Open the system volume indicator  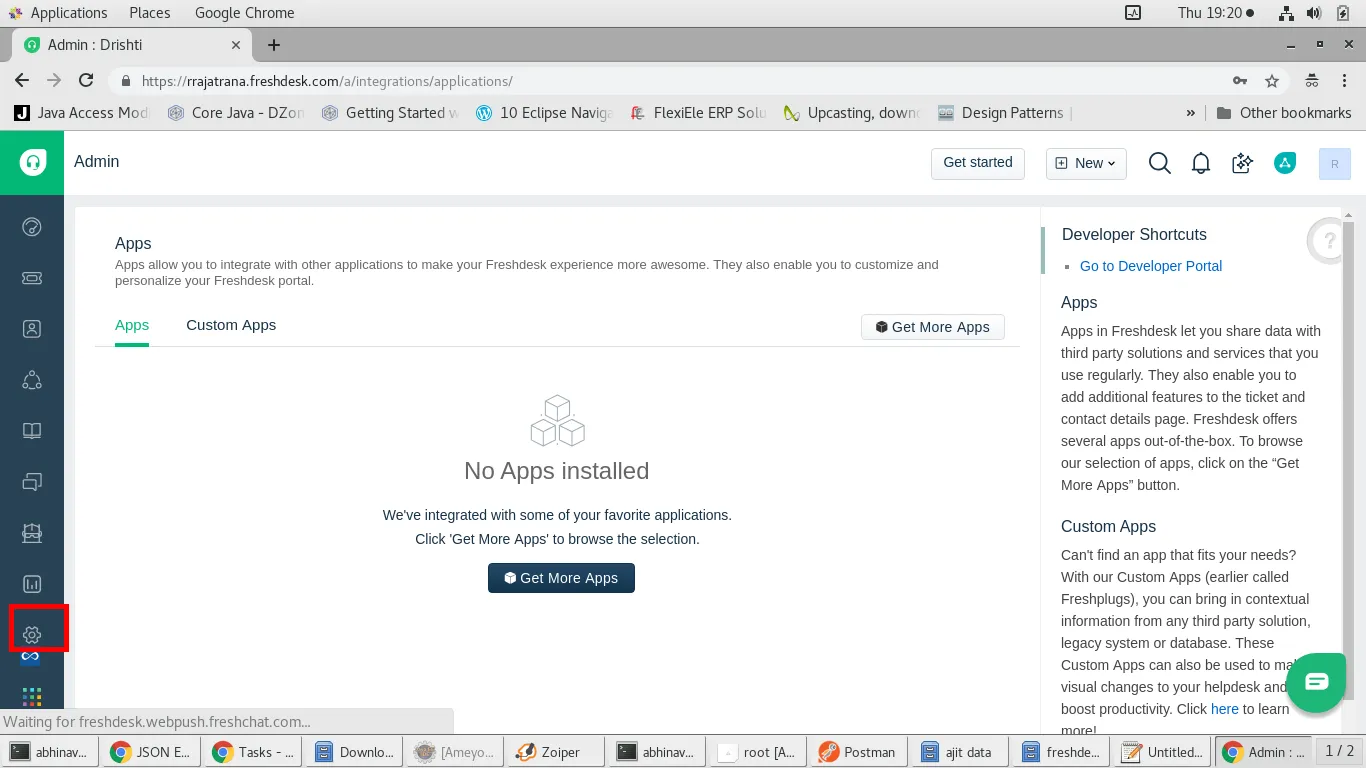1314,13
